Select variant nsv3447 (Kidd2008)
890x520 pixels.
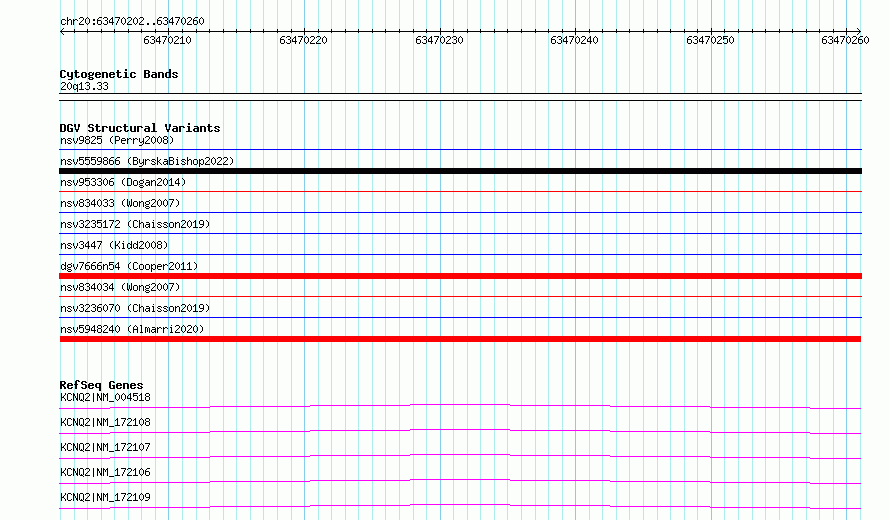pyautogui.click(x=114, y=245)
